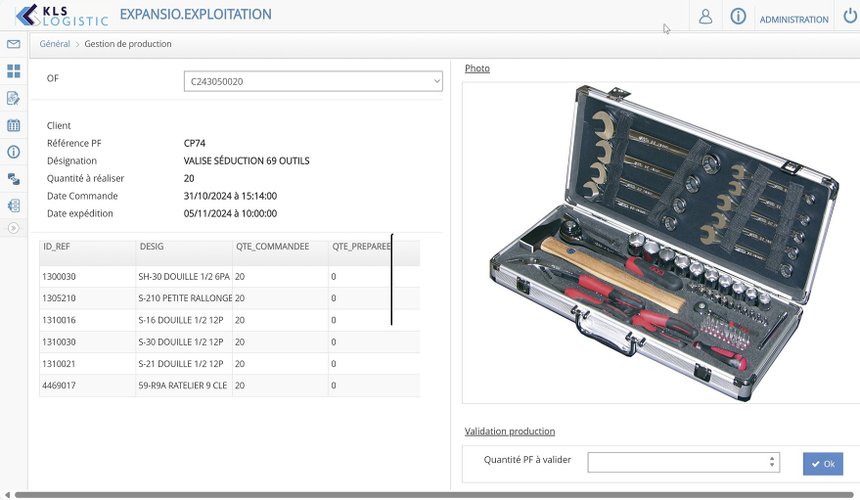Click the KLS Logistic logo

click(x=61, y=15)
